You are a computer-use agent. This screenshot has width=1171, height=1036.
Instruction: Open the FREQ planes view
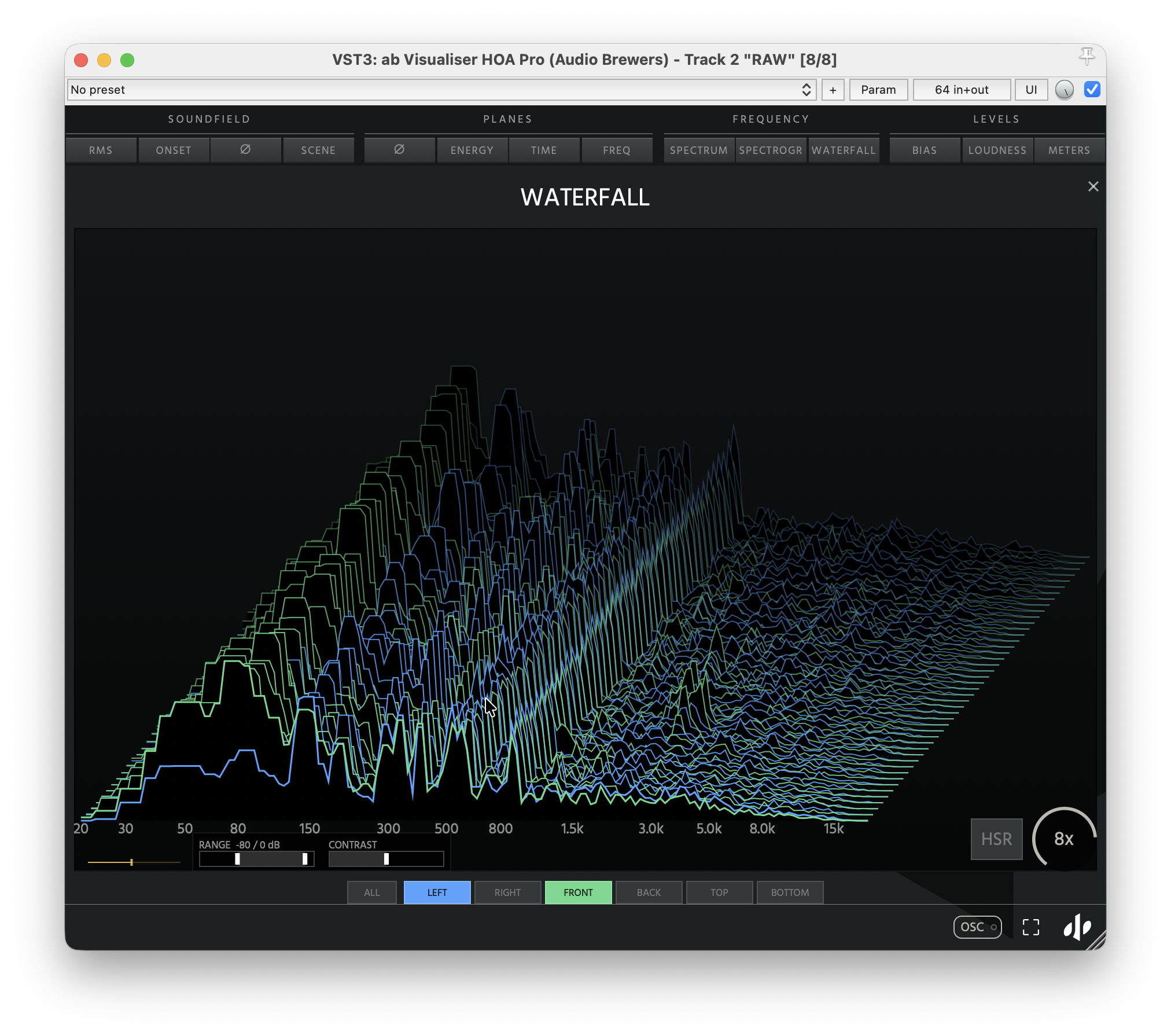click(617, 150)
